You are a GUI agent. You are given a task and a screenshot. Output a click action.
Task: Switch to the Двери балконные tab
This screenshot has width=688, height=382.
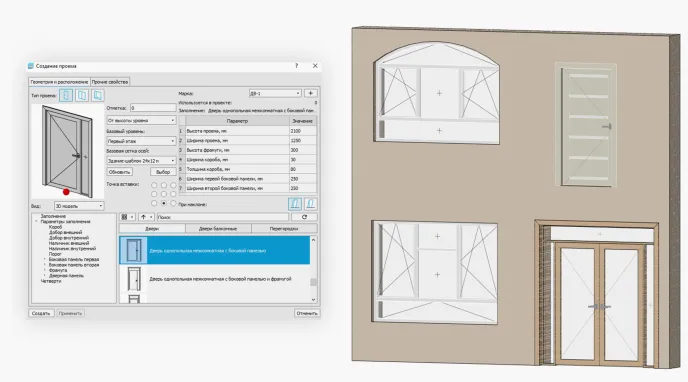(218, 228)
